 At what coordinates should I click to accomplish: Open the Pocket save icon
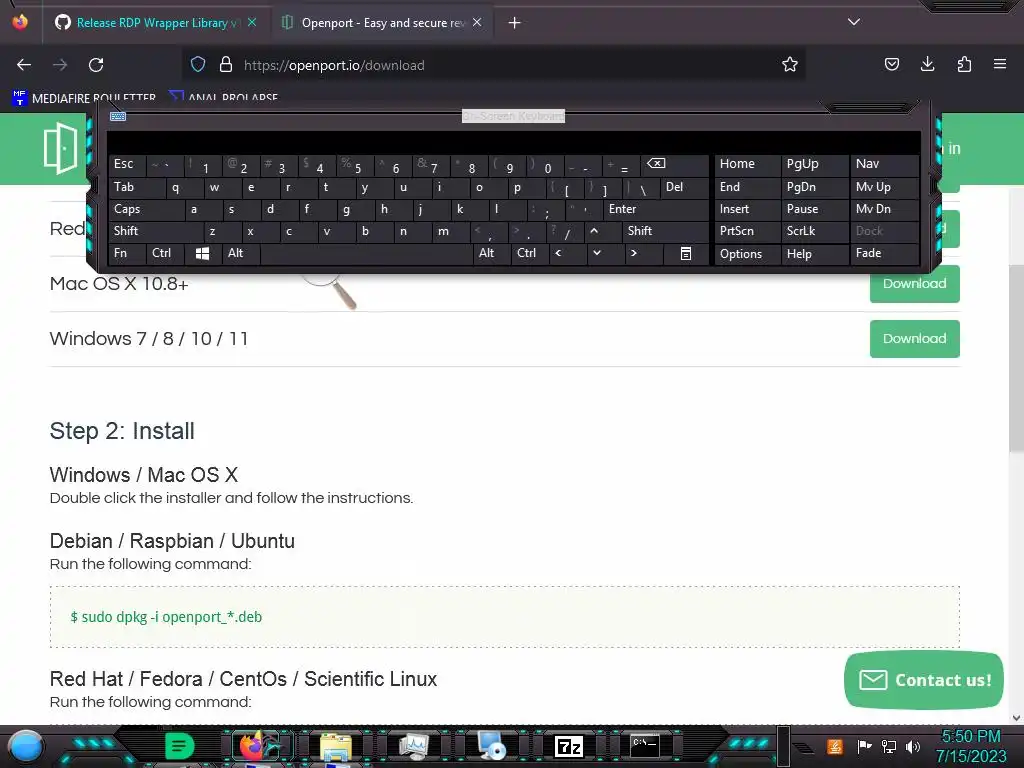891,65
